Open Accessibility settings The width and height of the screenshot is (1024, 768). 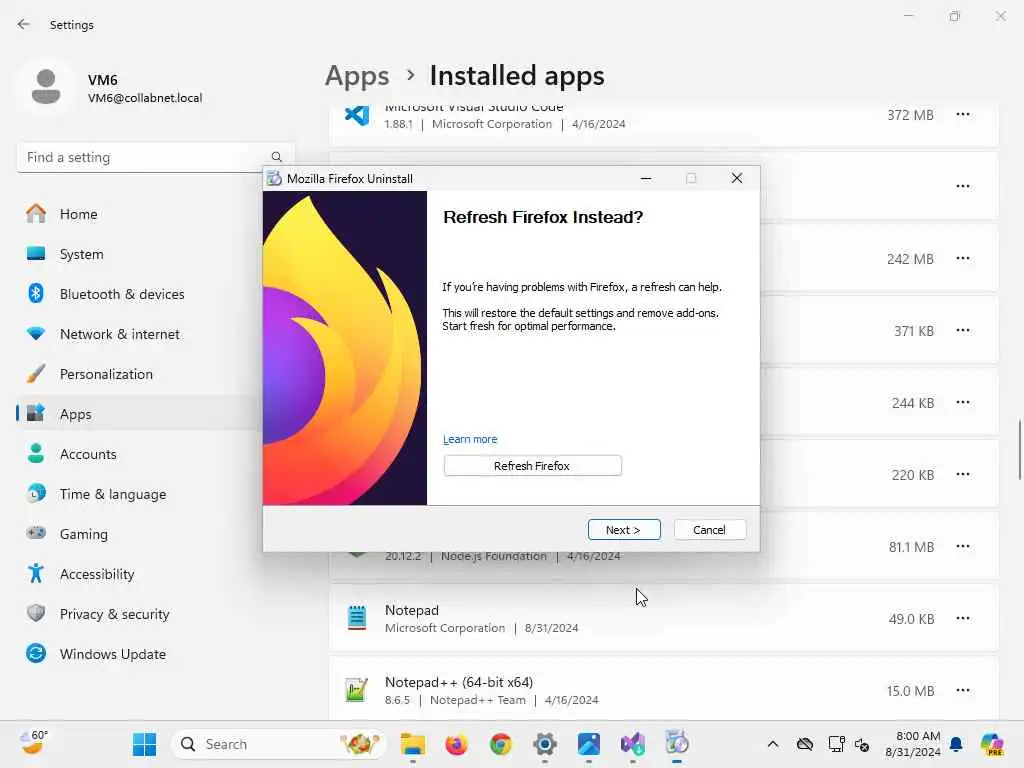click(x=140, y=574)
